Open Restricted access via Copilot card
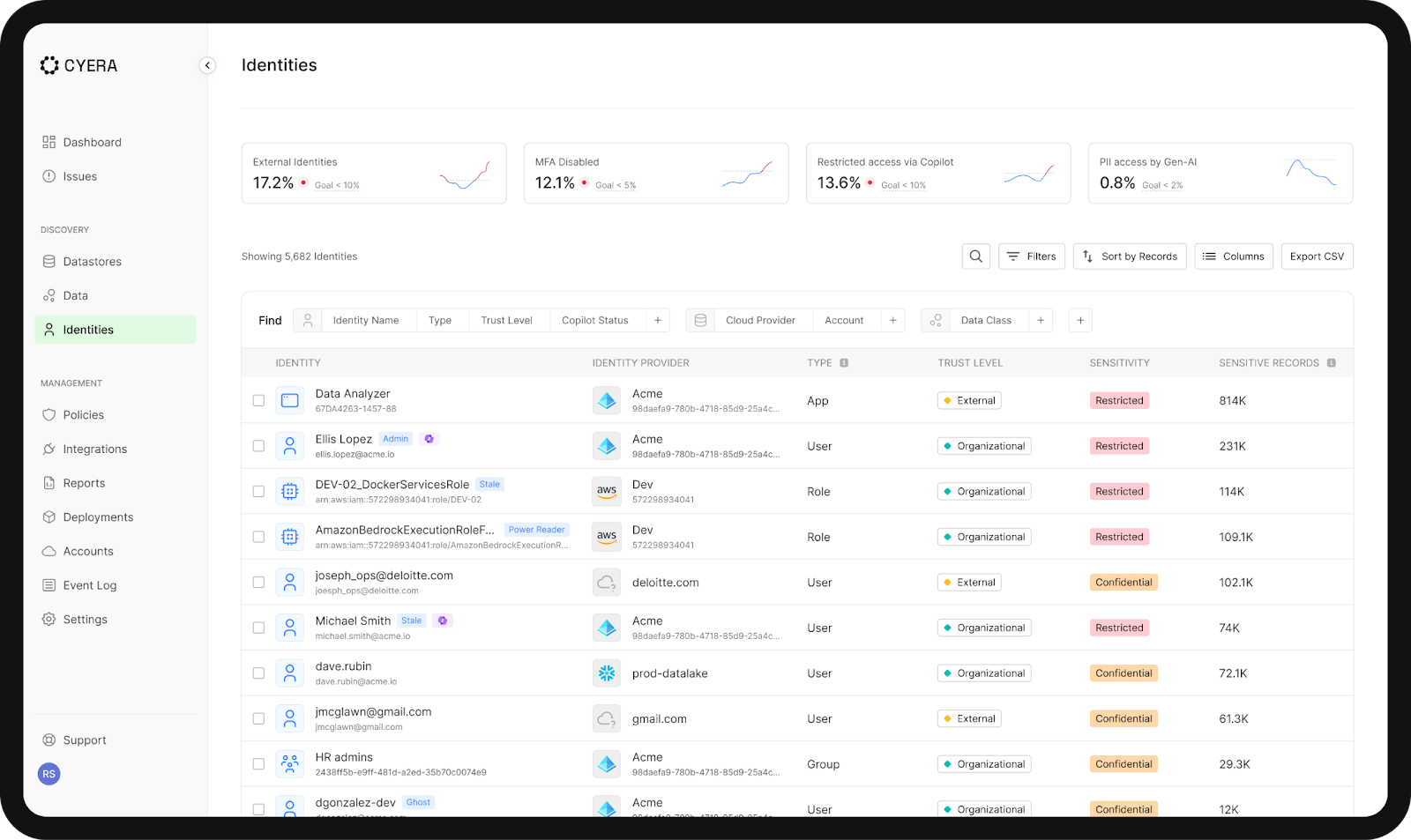This screenshot has width=1411, height=840. coord(938,174)
